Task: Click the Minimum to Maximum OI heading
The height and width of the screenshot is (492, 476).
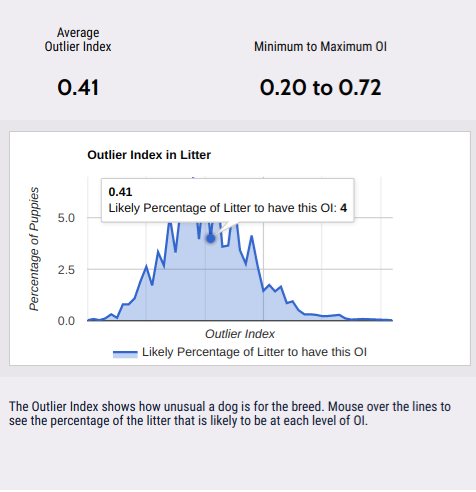Action: (320, 47)
